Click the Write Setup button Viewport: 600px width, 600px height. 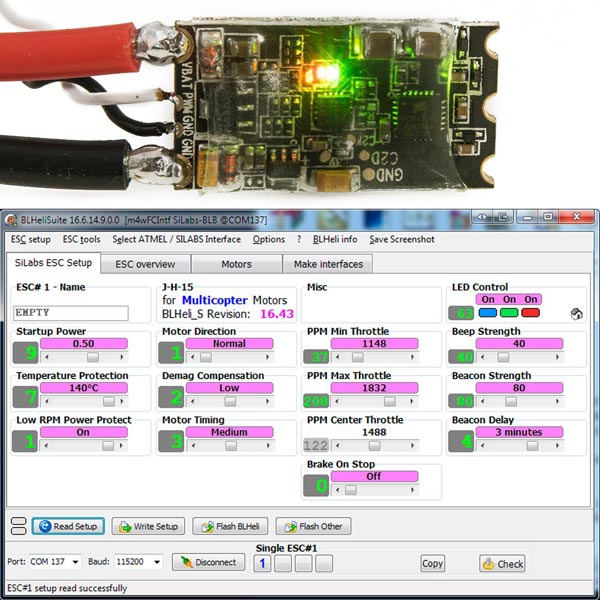click(148, 527)
